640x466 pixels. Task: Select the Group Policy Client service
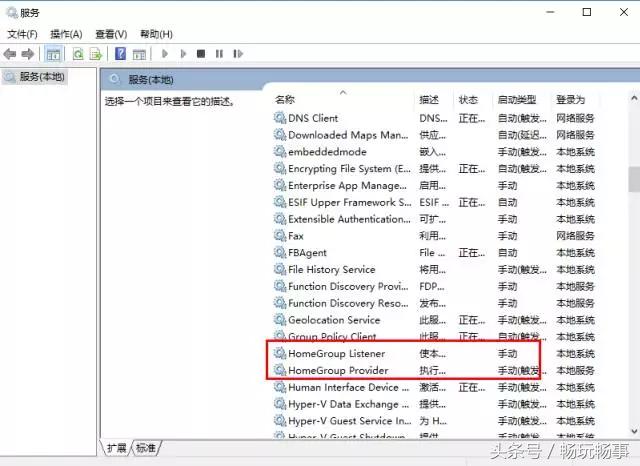click(x=433, y=337)
